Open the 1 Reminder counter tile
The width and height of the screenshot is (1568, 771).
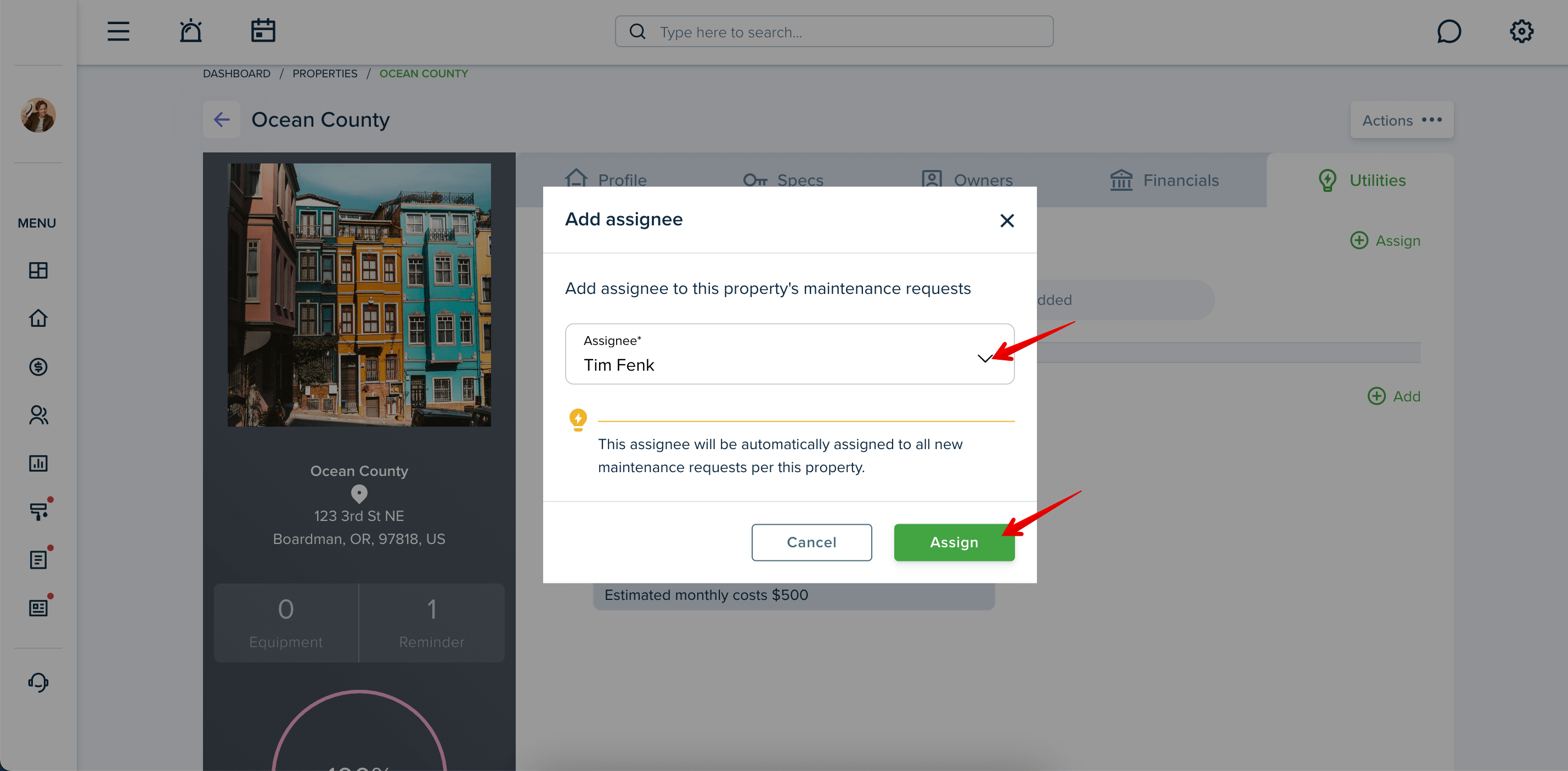coord(432,622)
